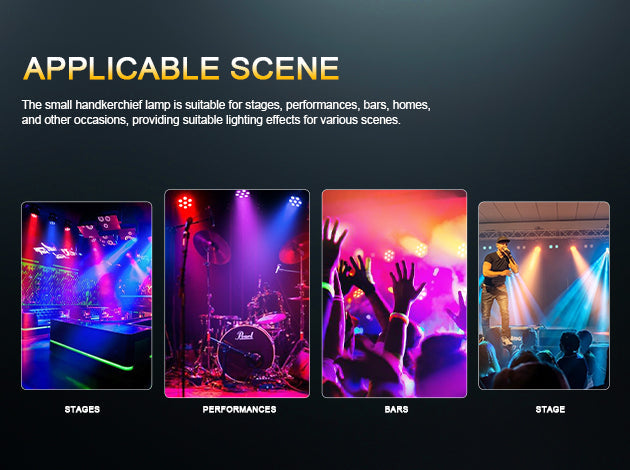Click the green neon strip on bar counter
630x470 pixels.
(92, 356)
